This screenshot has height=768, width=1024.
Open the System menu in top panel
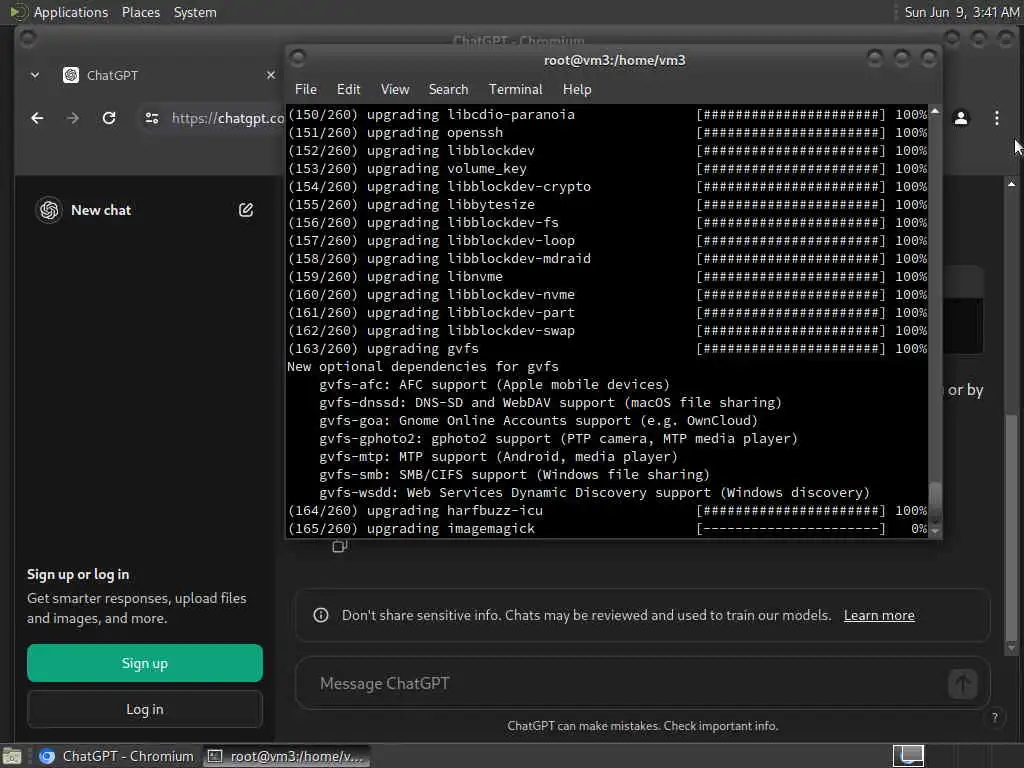click(x=195, y=12)
